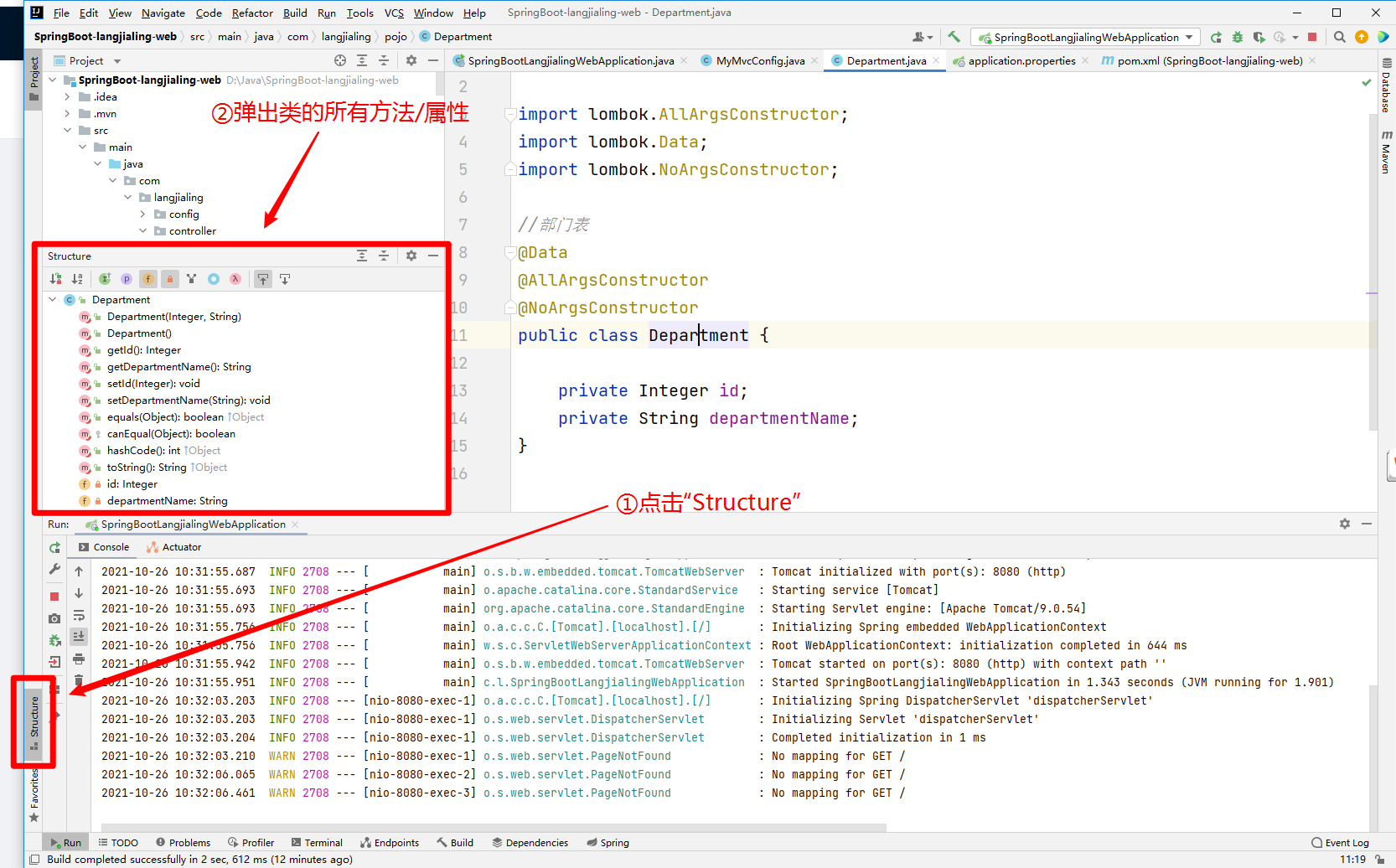The width and height of the screenshot is (1396, 868).
Task: Collapse the src folder in Project tree
Action: click(68, 130)
